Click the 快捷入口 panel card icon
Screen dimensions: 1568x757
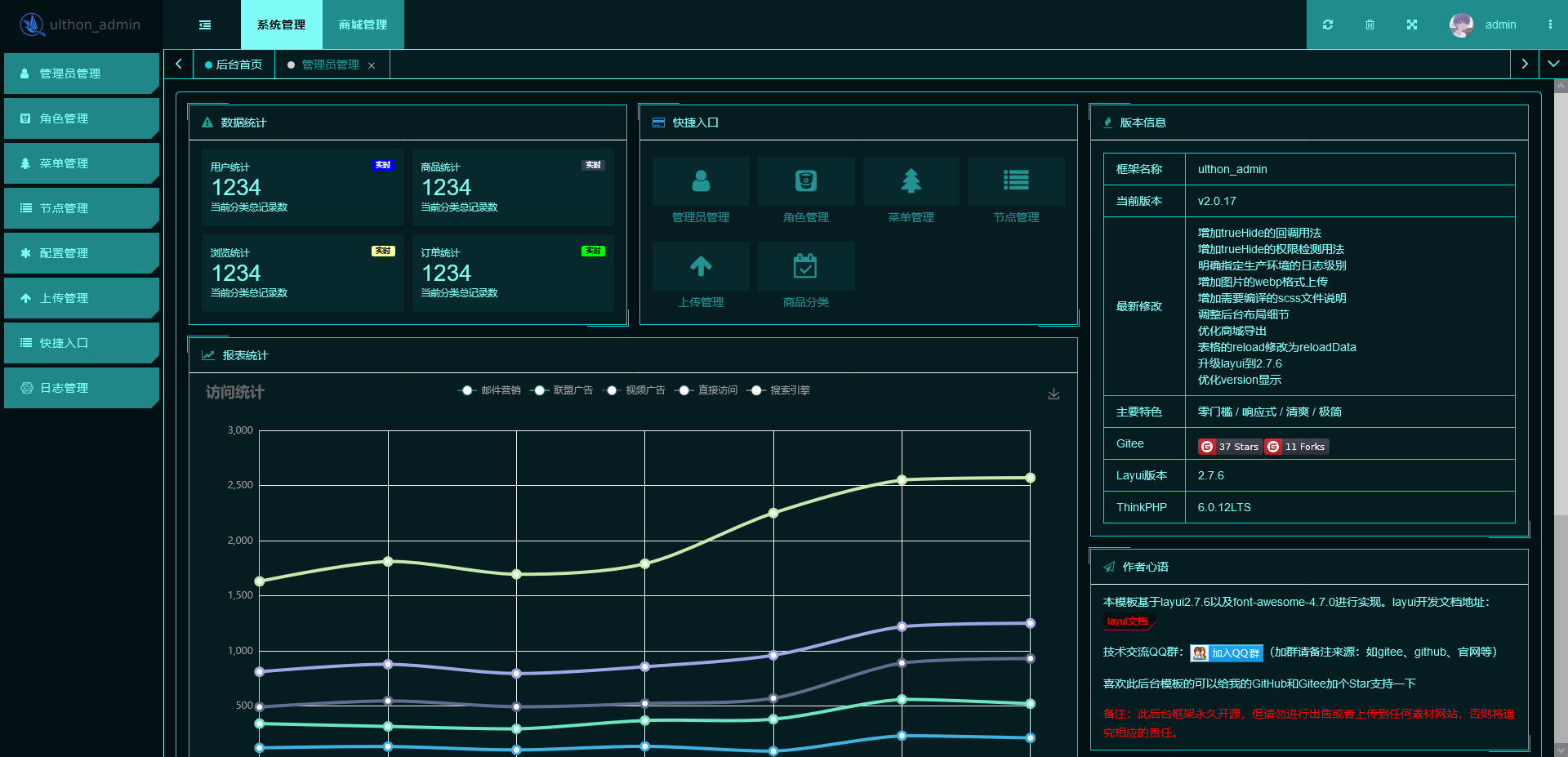(x=658, y=122)
